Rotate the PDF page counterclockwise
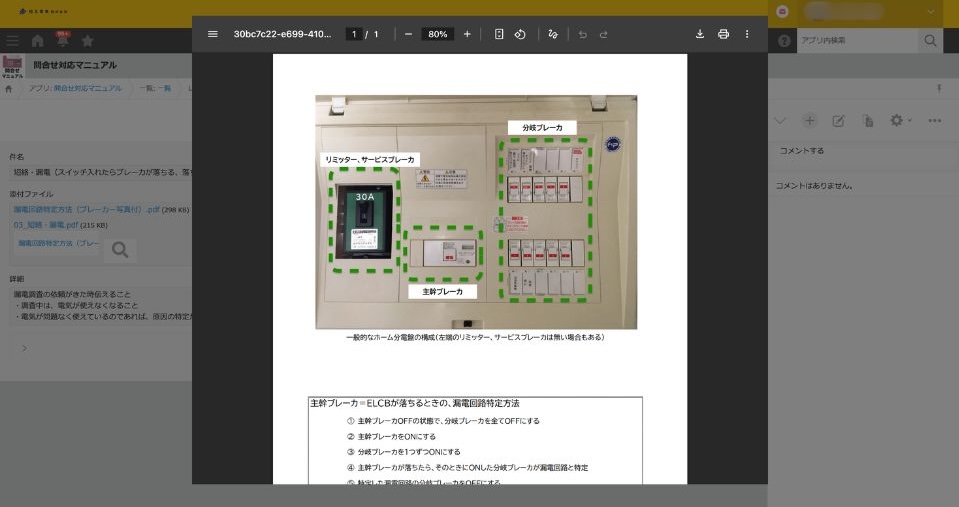The height and width of the screenshot is (507, 959). pyautogui.click(x=520, y=34)
